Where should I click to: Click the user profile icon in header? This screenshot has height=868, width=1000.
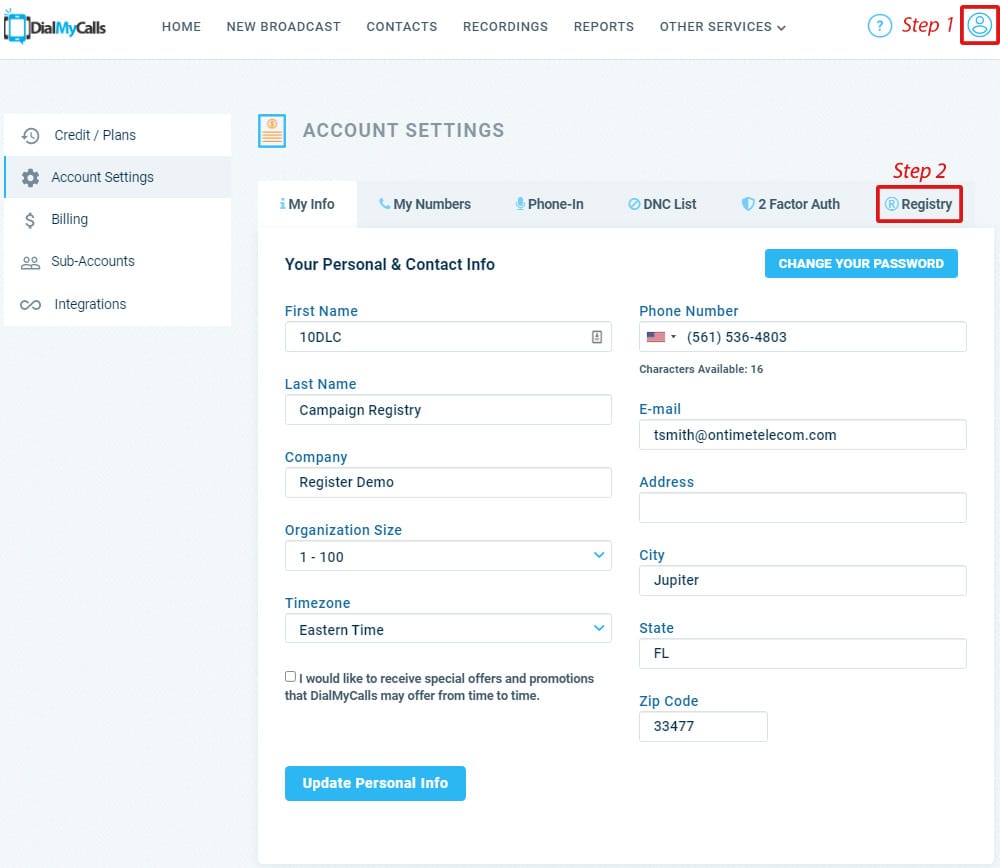click(979, 26)
